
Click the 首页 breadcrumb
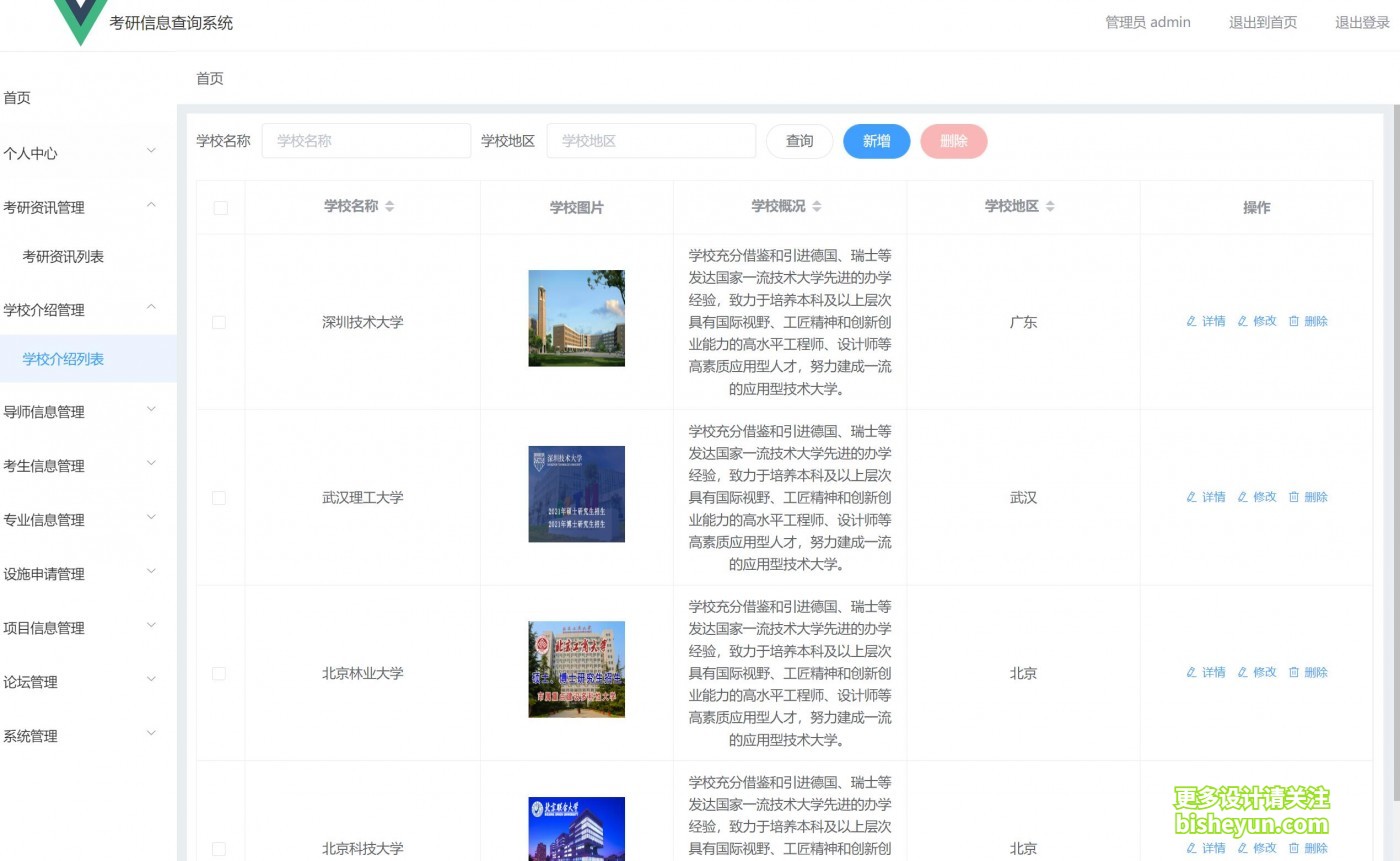(x=210, y=78)
